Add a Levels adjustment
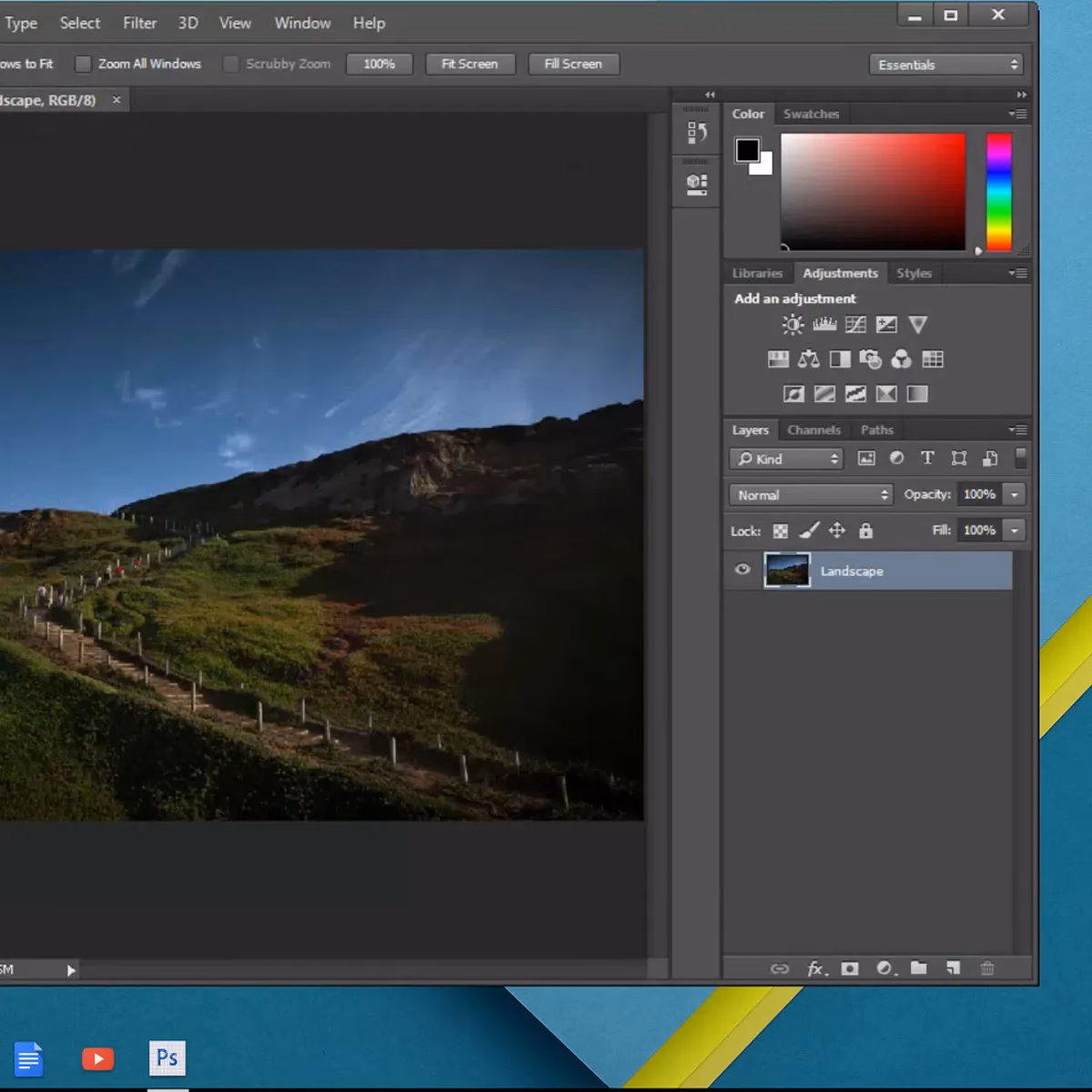This screenshot has width=1092, height=1092. tap(824, 324)
